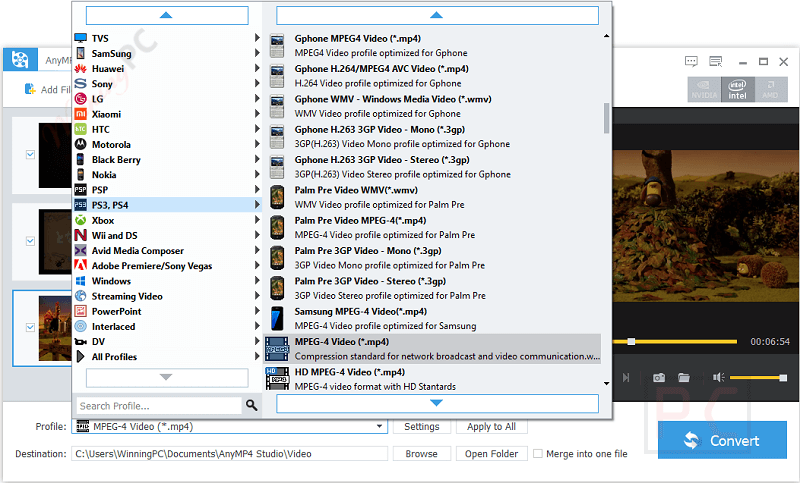Expand the PS3, PS4 submenu arrow

pyautogui.click(x=257, y=205)
